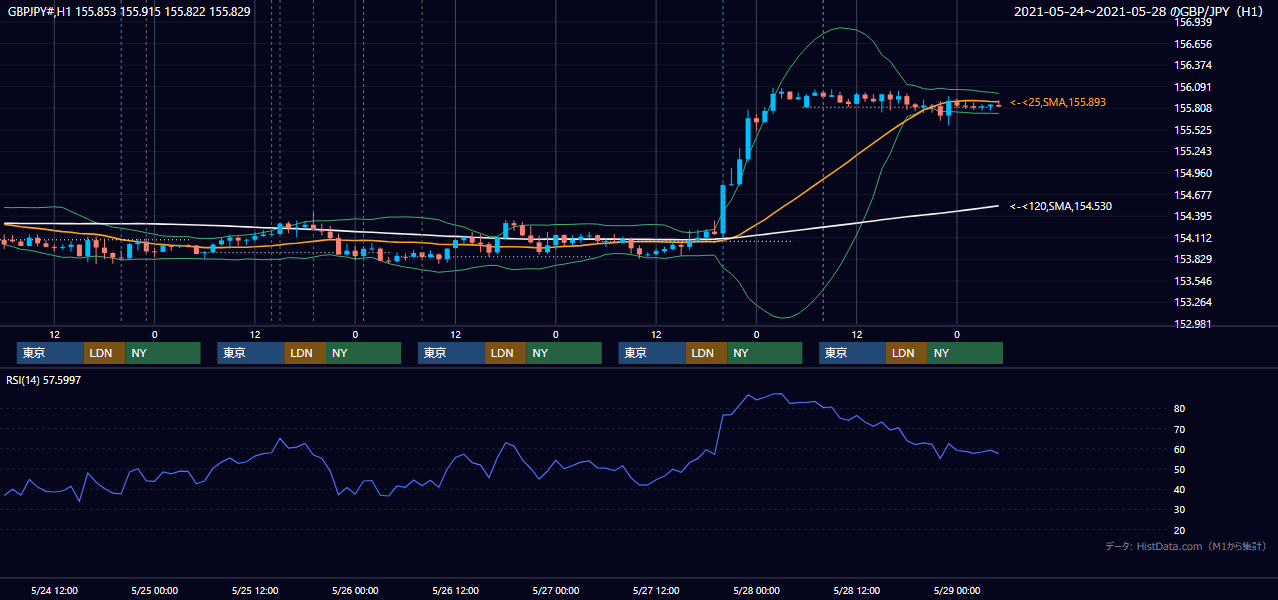Click the 2021-05-24～2021-05-28 GBP/JPY (H1) title
Screen dimensions: 1278x600
point(1139,12)
